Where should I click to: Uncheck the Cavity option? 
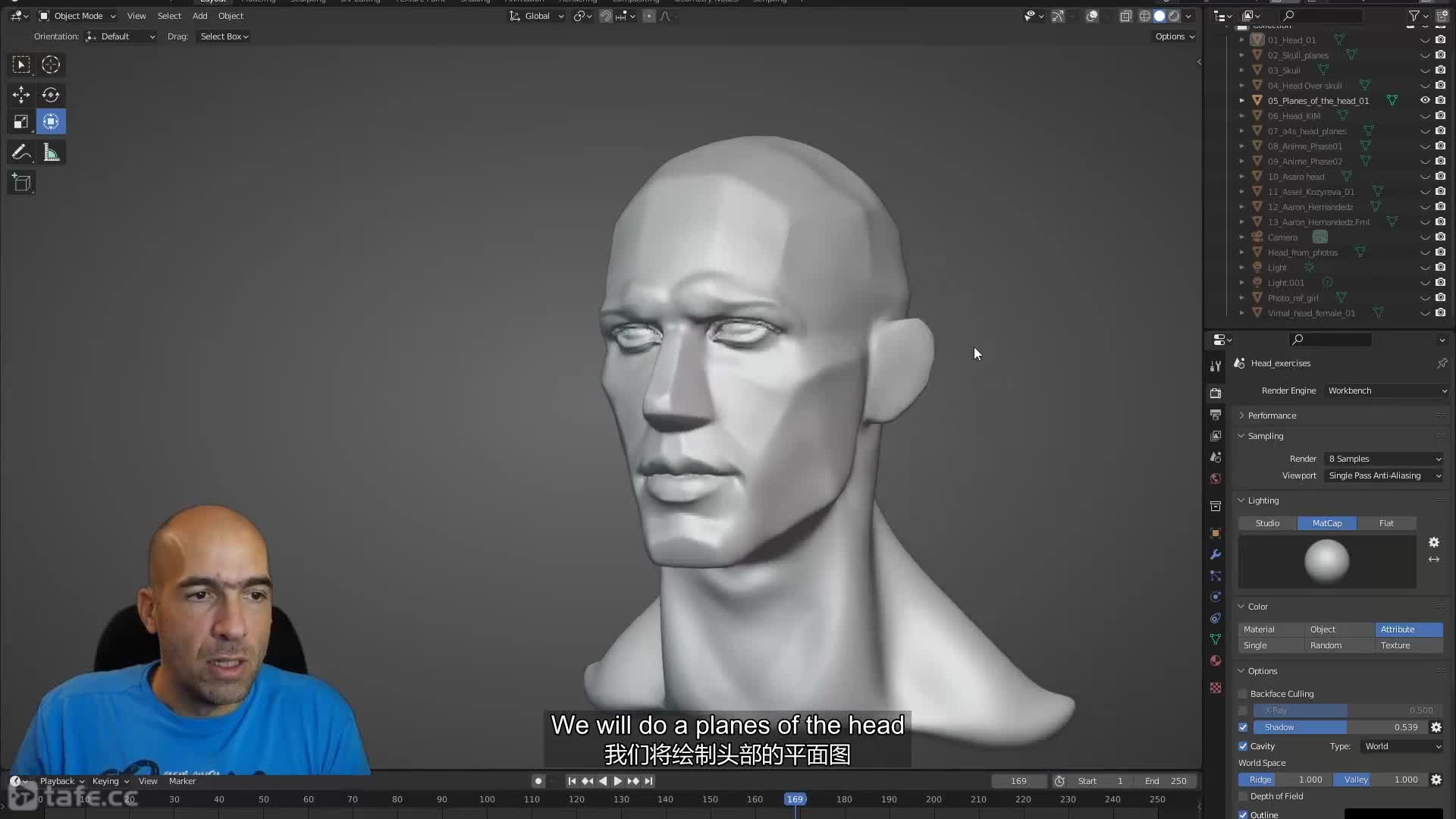[x=1243, y=746]
